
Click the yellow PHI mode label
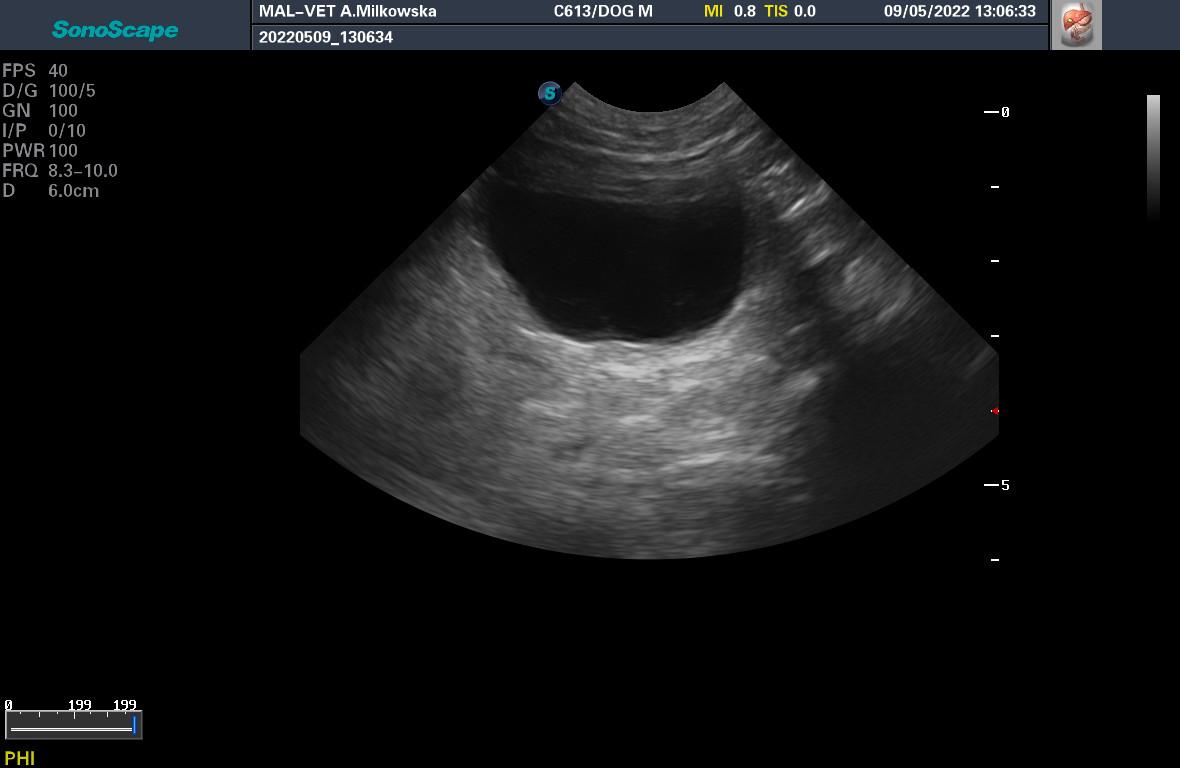[20, 758]
